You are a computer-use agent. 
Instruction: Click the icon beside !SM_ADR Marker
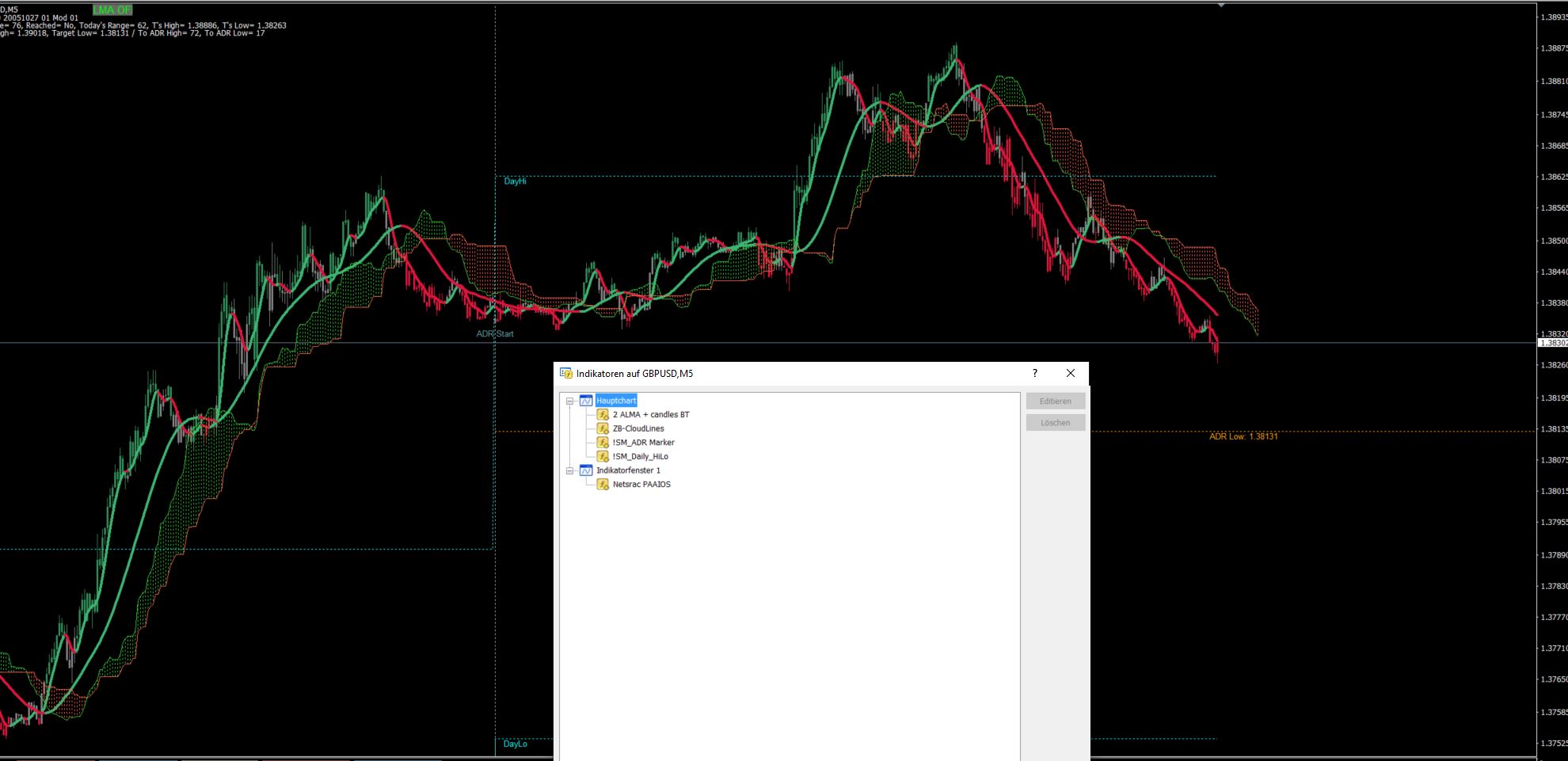tap(603, 443)
